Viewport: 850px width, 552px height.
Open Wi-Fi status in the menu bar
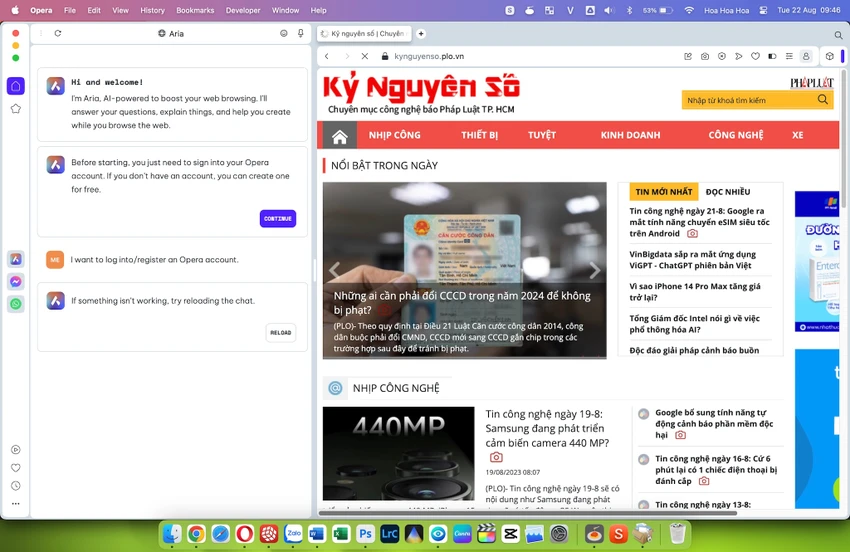tap(688, 10)
